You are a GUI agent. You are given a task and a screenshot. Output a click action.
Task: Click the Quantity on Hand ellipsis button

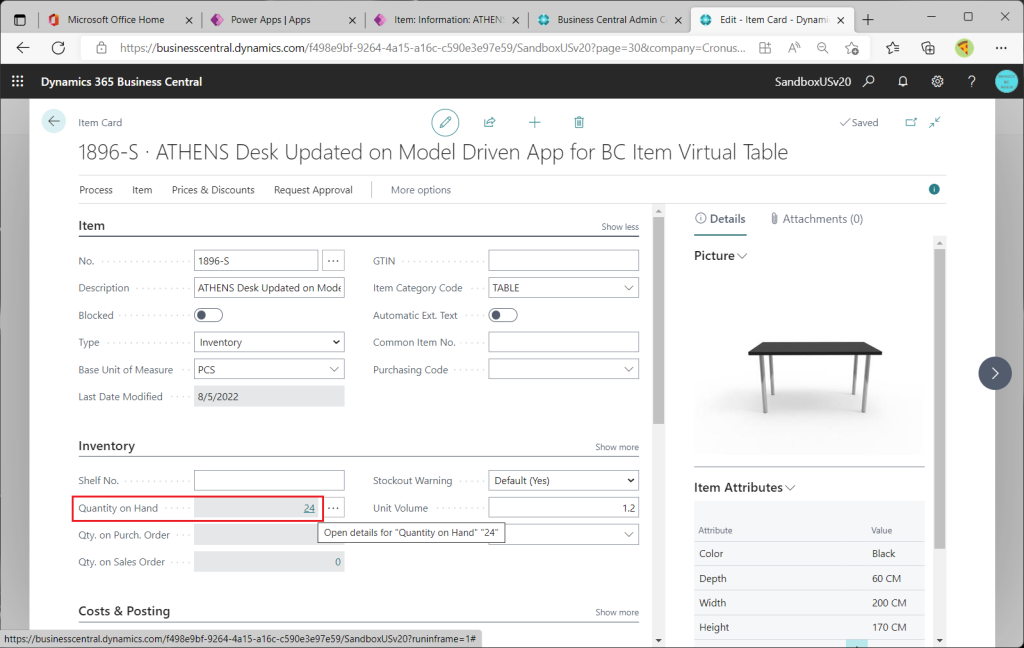pyautogui.click(x=333, y=508)
